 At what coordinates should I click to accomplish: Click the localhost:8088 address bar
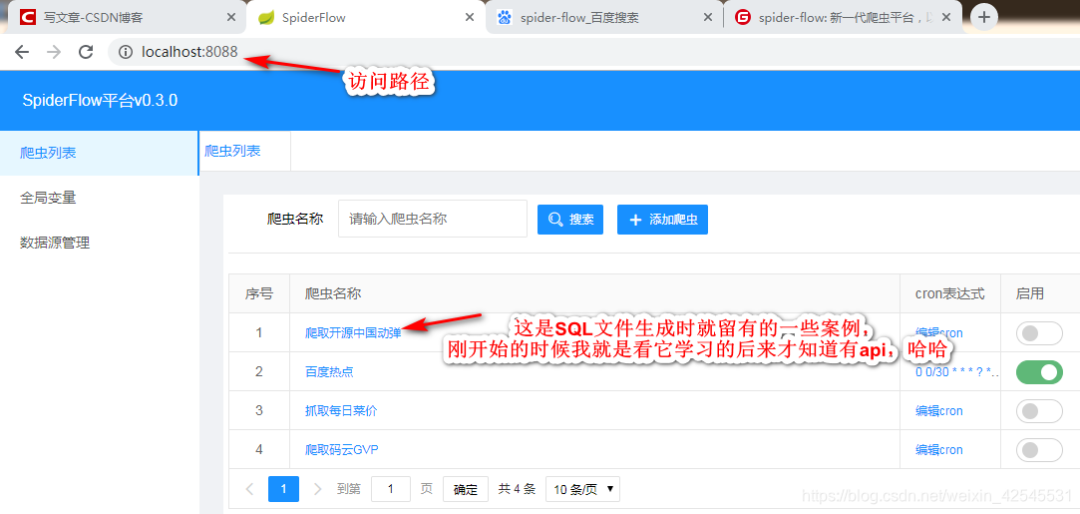pos(189,52)
